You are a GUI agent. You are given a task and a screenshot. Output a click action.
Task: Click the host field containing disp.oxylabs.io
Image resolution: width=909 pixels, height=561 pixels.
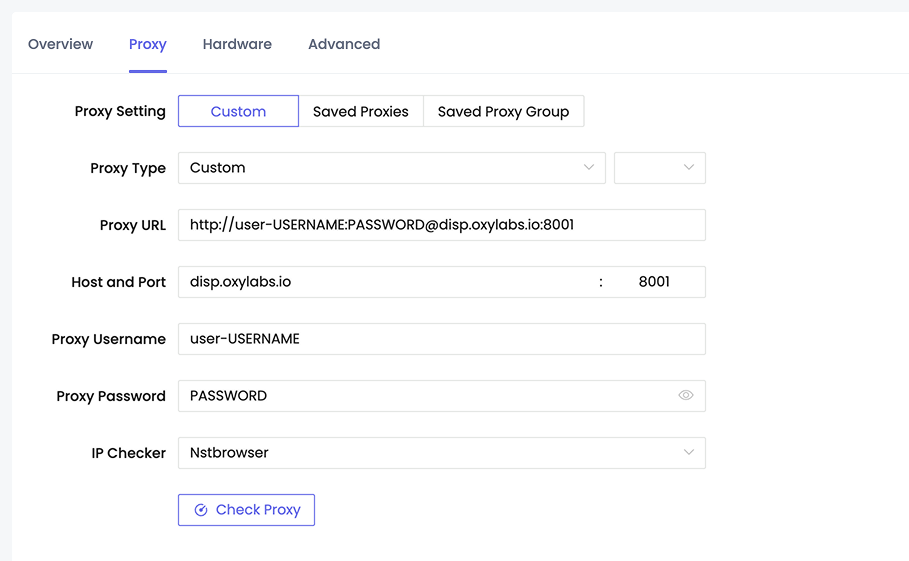(385, 282)
